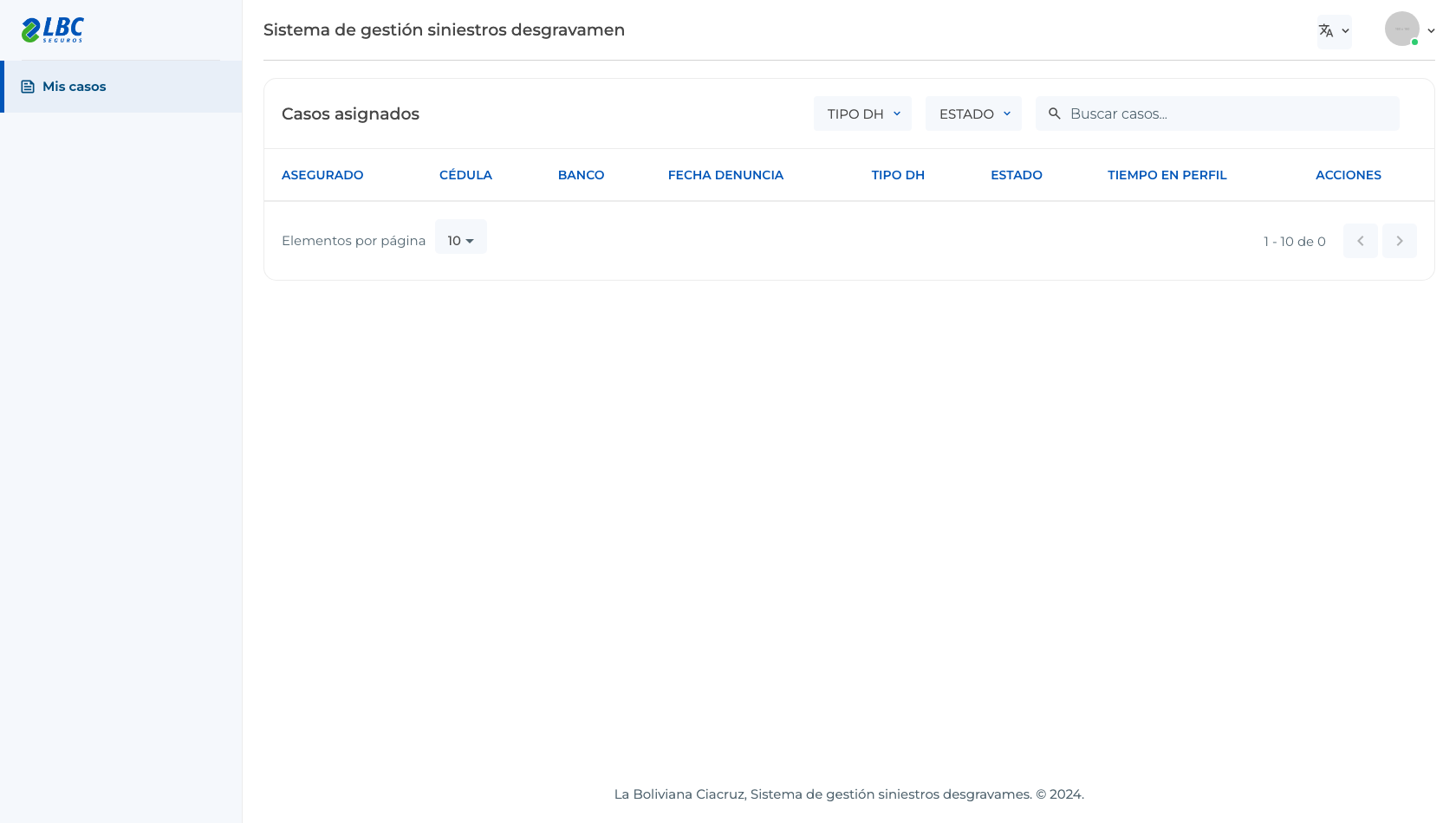Sort by ESTADO column header
The height and width of the screenshot is (823, 1456).
(x=1017, y=175)
